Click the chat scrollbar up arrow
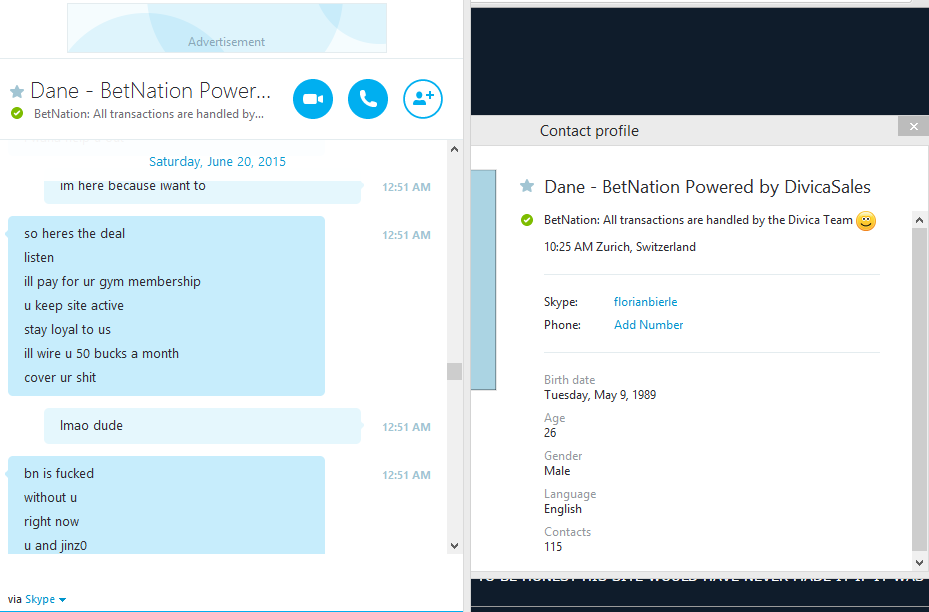 click(x=454, y=149)
